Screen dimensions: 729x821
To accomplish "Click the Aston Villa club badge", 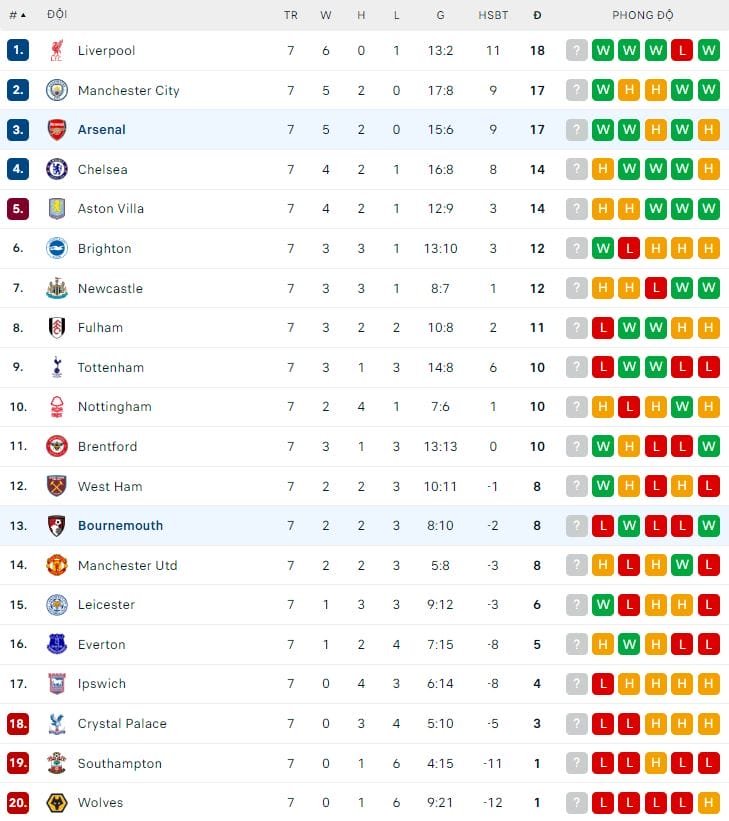I will [57, 208].
